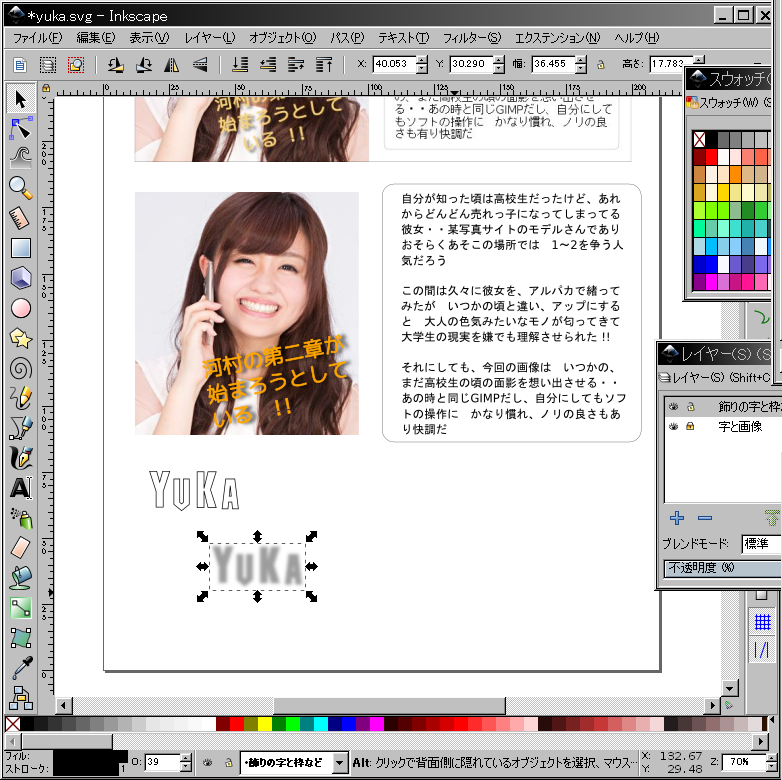Image resolution: width=782 pixels, height=780 pixels.
Task: Select the Connector diagram tool
Action: [x=20, y=698]
